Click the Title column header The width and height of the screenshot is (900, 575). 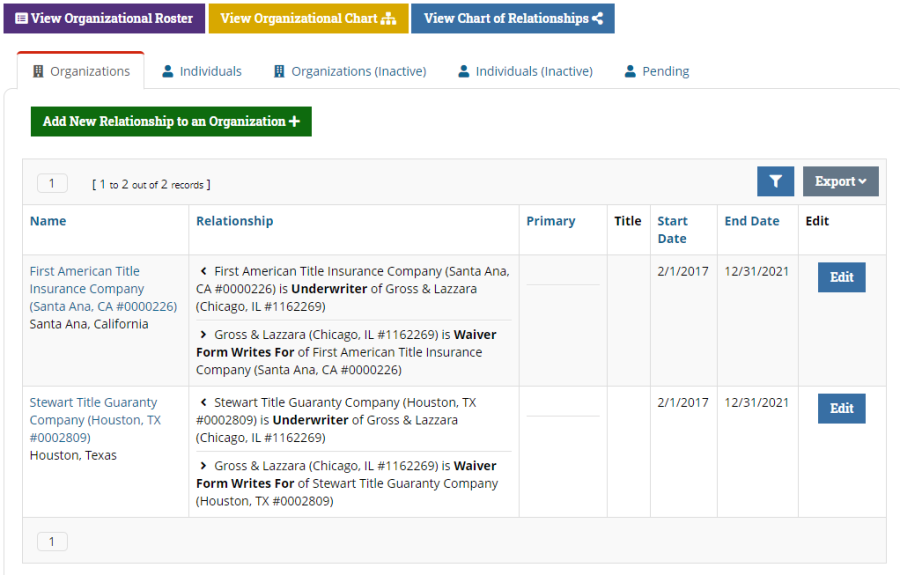point(627,221)
